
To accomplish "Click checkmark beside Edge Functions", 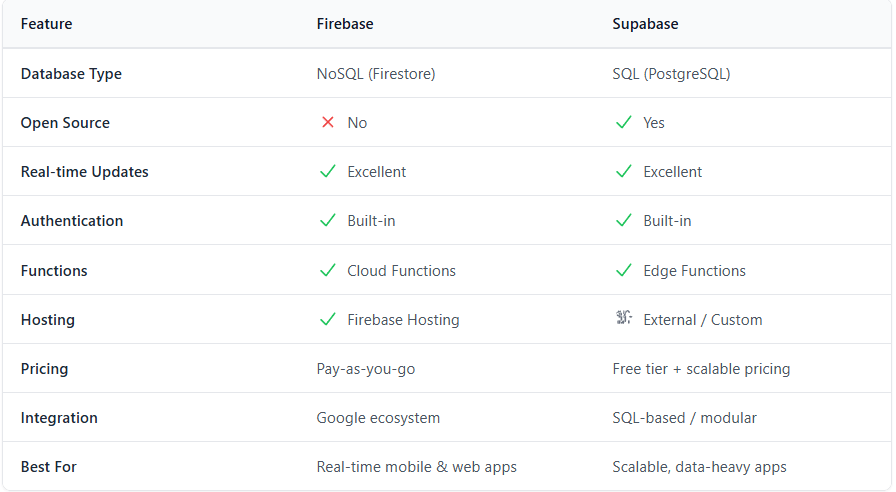I will 623,270.
